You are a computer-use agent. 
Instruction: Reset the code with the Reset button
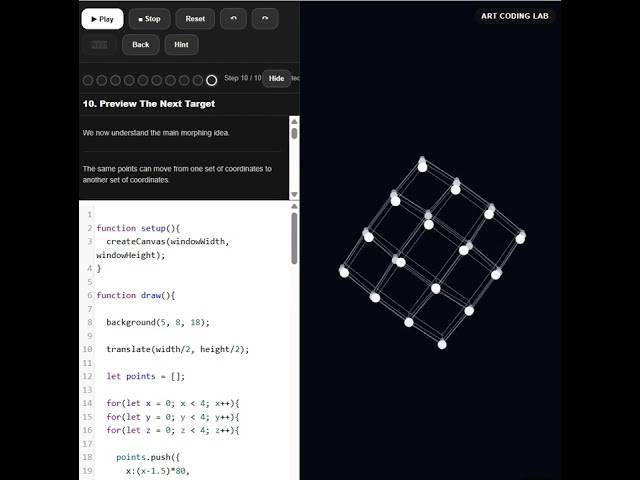click(x=195, y=19)
